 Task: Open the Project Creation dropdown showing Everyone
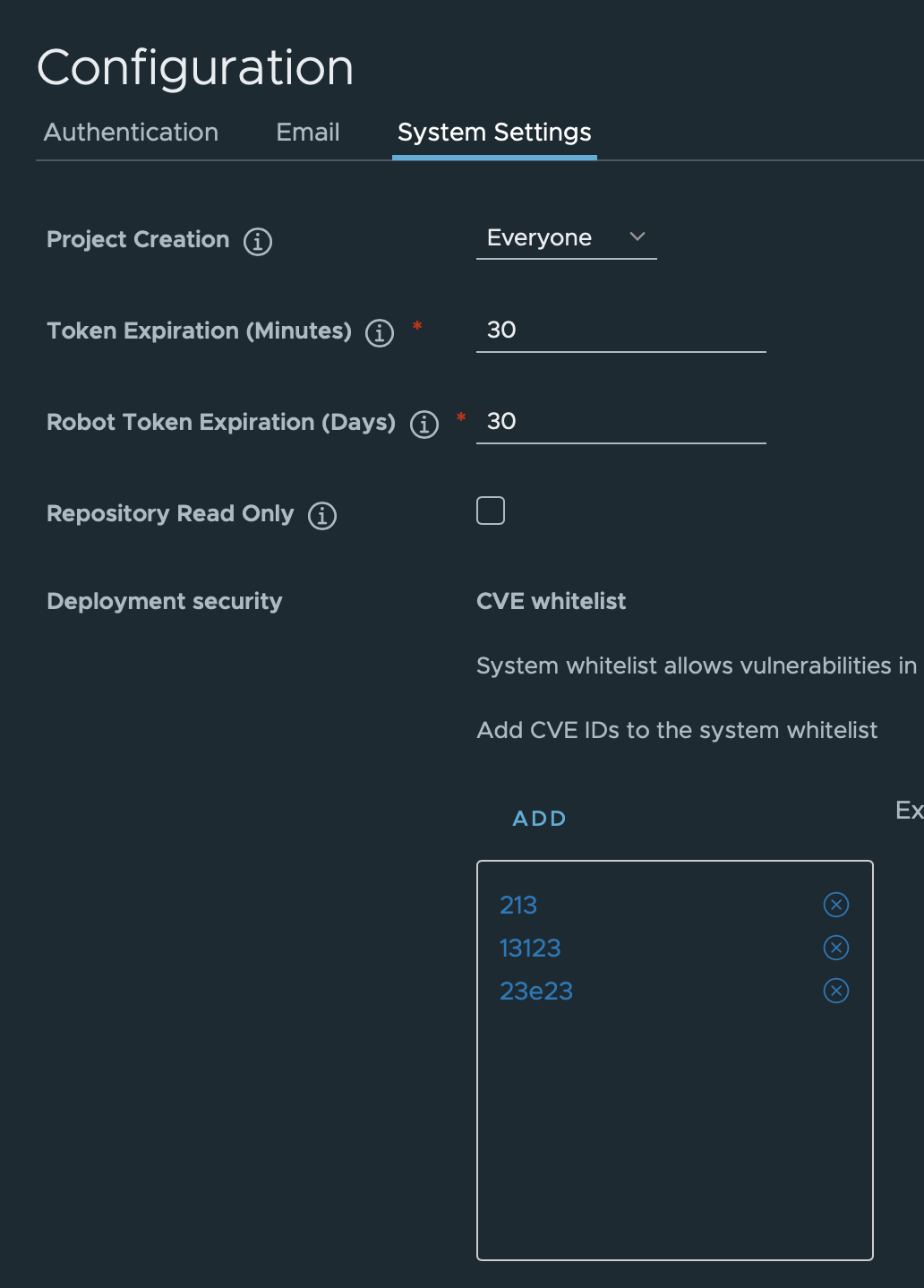pyautogui.click(x=566, y=238)
